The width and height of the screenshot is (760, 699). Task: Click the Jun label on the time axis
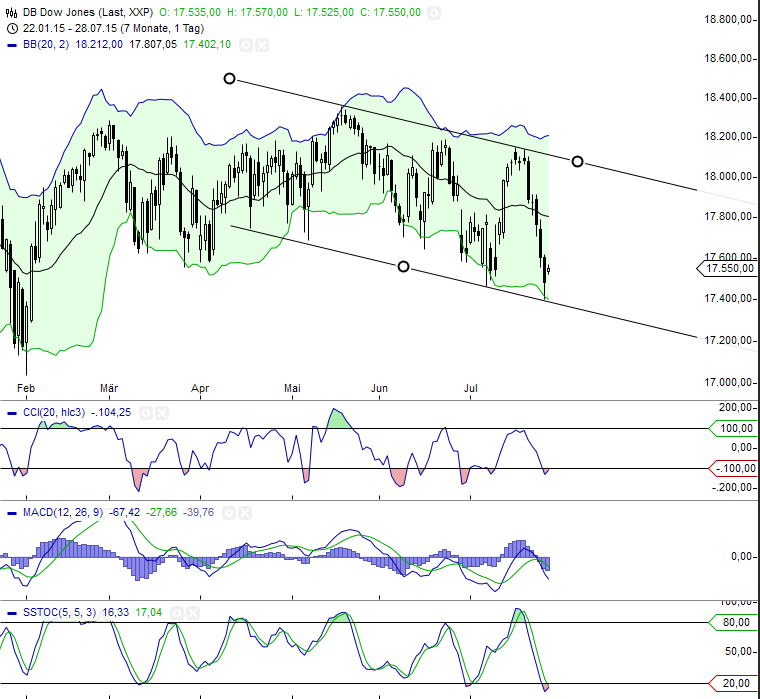pos(380,388)
